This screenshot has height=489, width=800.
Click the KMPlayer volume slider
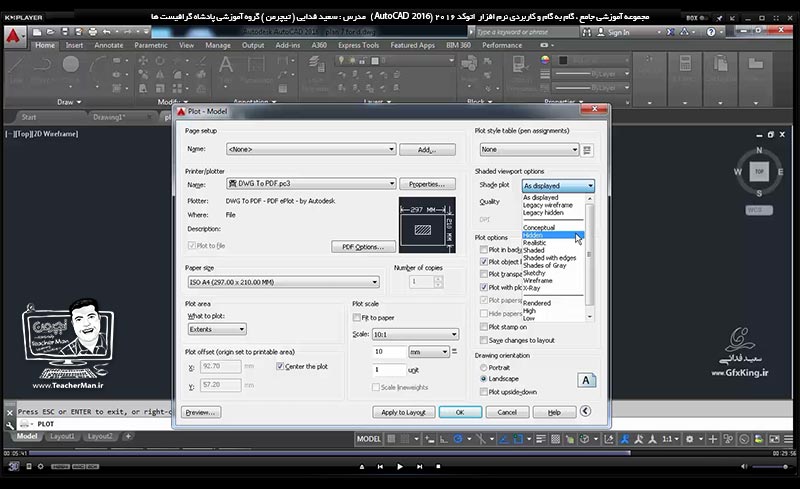[770, 467]
